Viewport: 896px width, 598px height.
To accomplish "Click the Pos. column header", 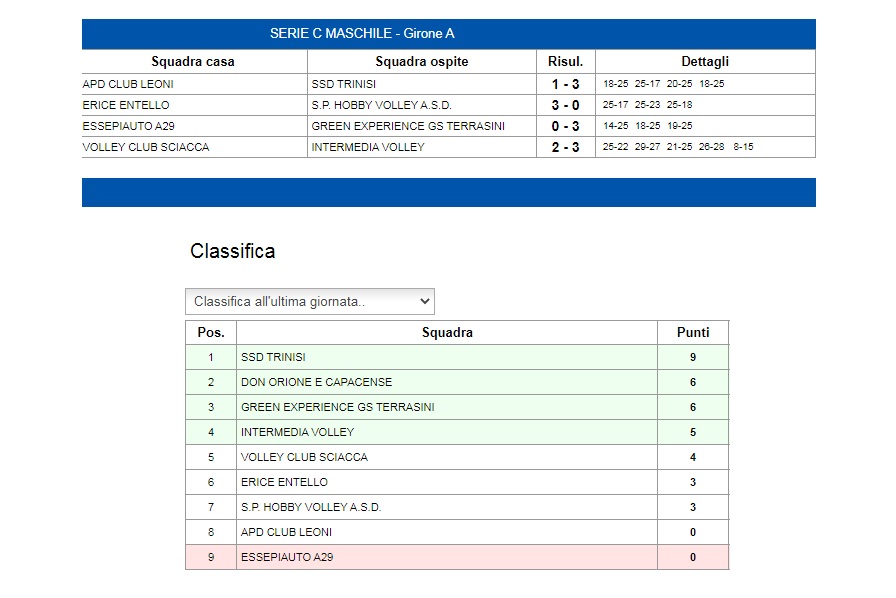I will (211, 333).
